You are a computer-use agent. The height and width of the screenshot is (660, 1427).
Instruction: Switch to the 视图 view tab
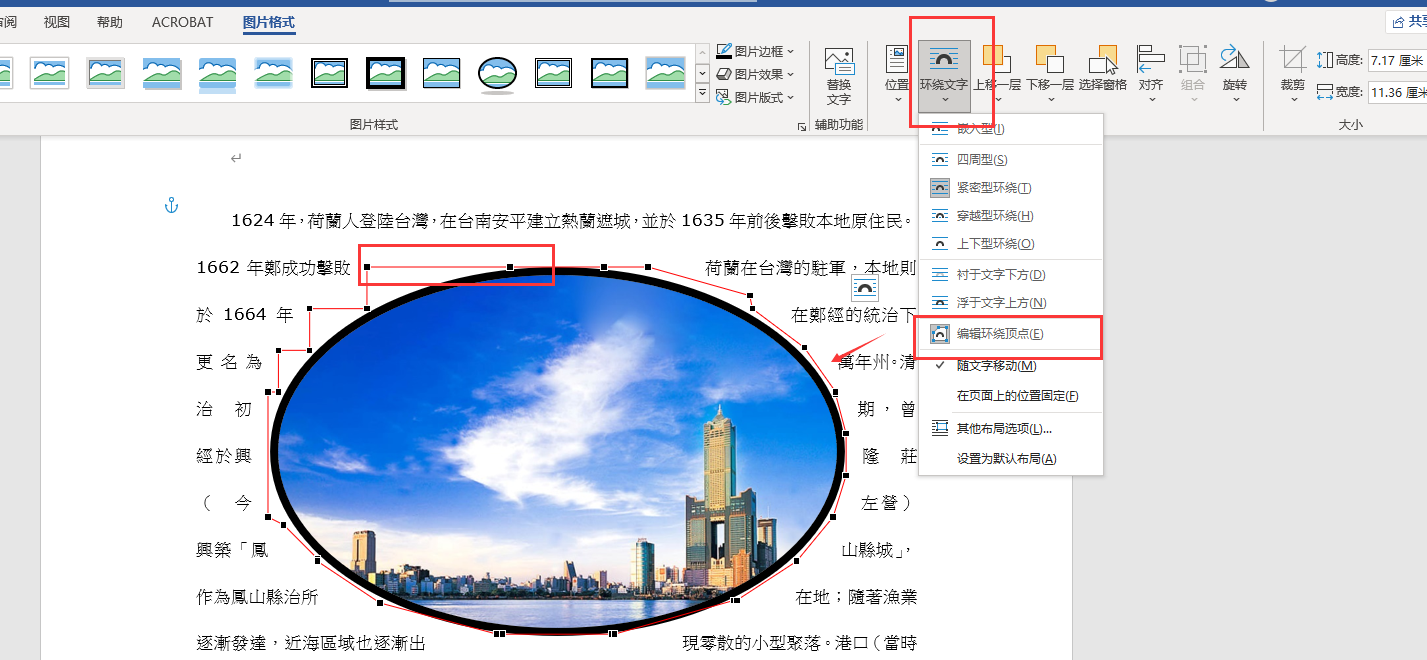(x=57, y=22)
